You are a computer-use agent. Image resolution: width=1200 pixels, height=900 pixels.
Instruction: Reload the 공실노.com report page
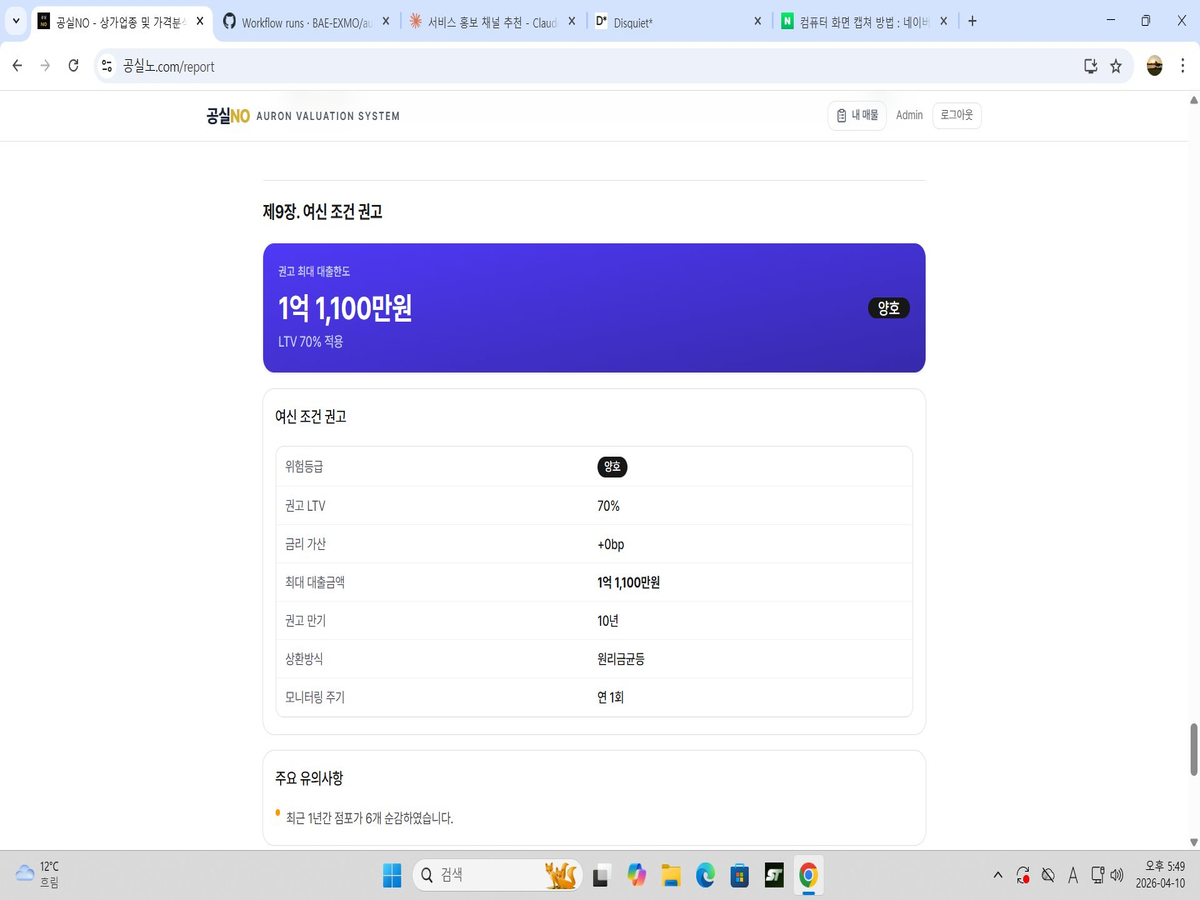click(73, 66)
